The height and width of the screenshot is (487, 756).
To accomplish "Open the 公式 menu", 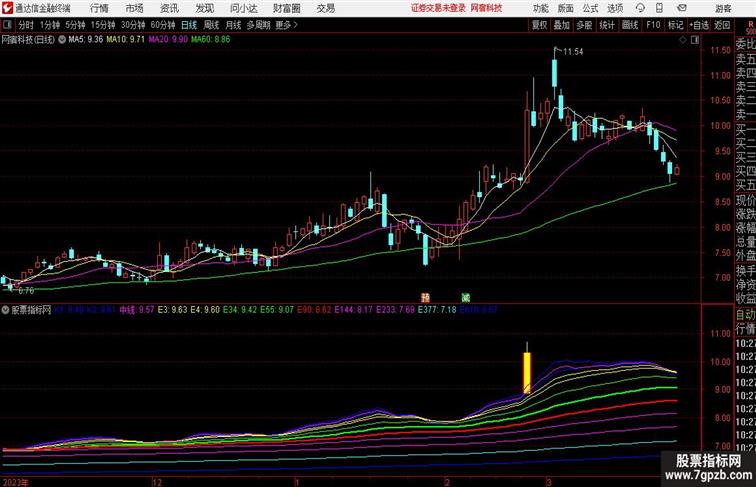I will pyautogui.click(x=590, y=8).
